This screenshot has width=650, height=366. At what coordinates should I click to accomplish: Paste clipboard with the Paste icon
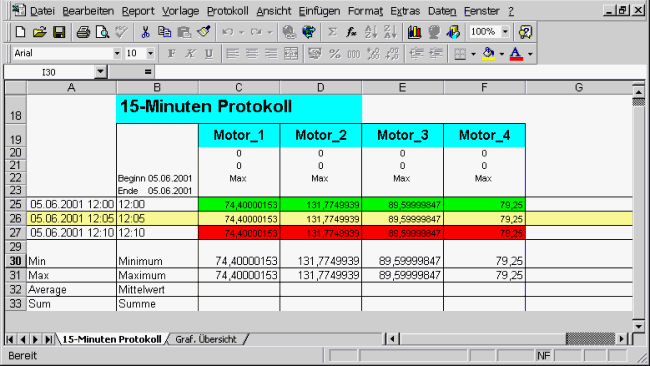[x=184, y=32]
